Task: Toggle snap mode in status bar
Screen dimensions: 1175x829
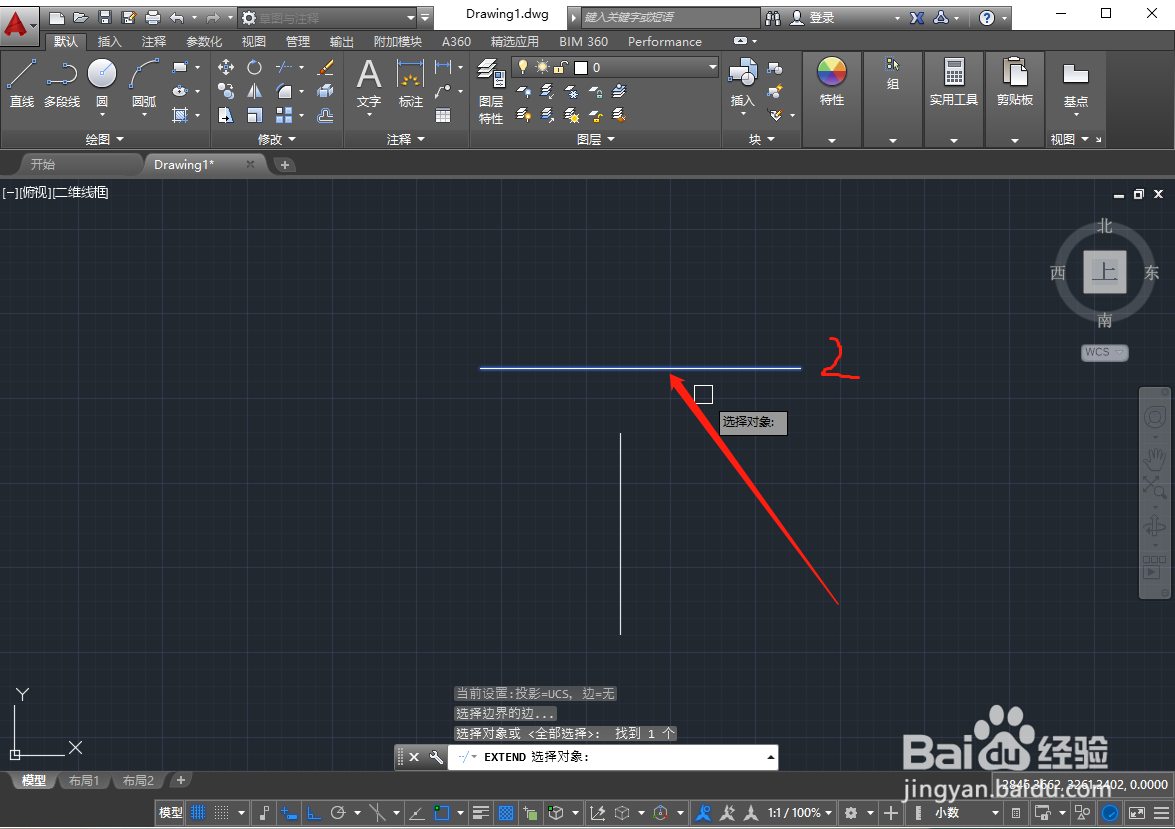Action: click(x=222, y=813)
